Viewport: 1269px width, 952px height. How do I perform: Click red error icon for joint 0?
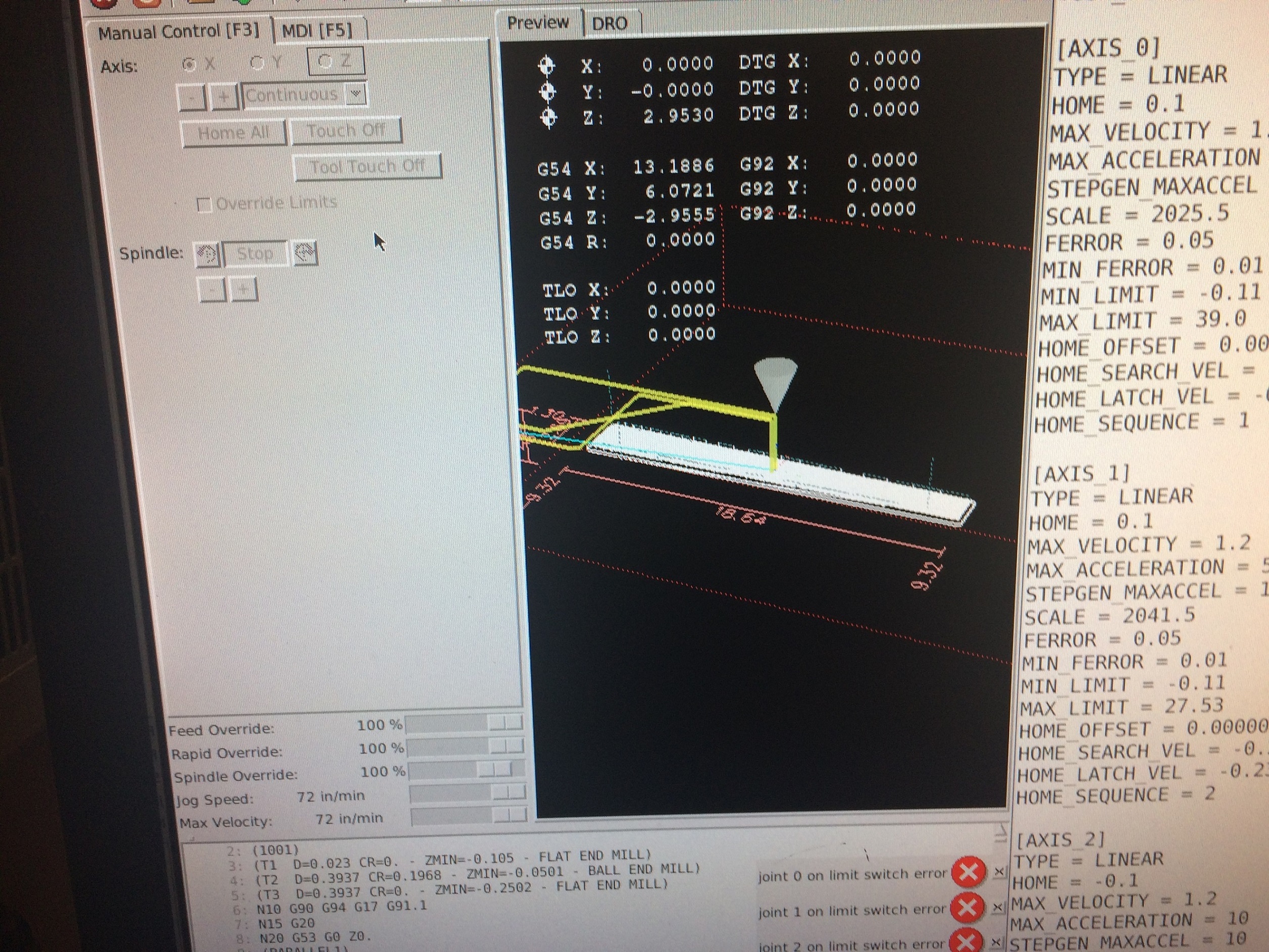tap(969, 872)
